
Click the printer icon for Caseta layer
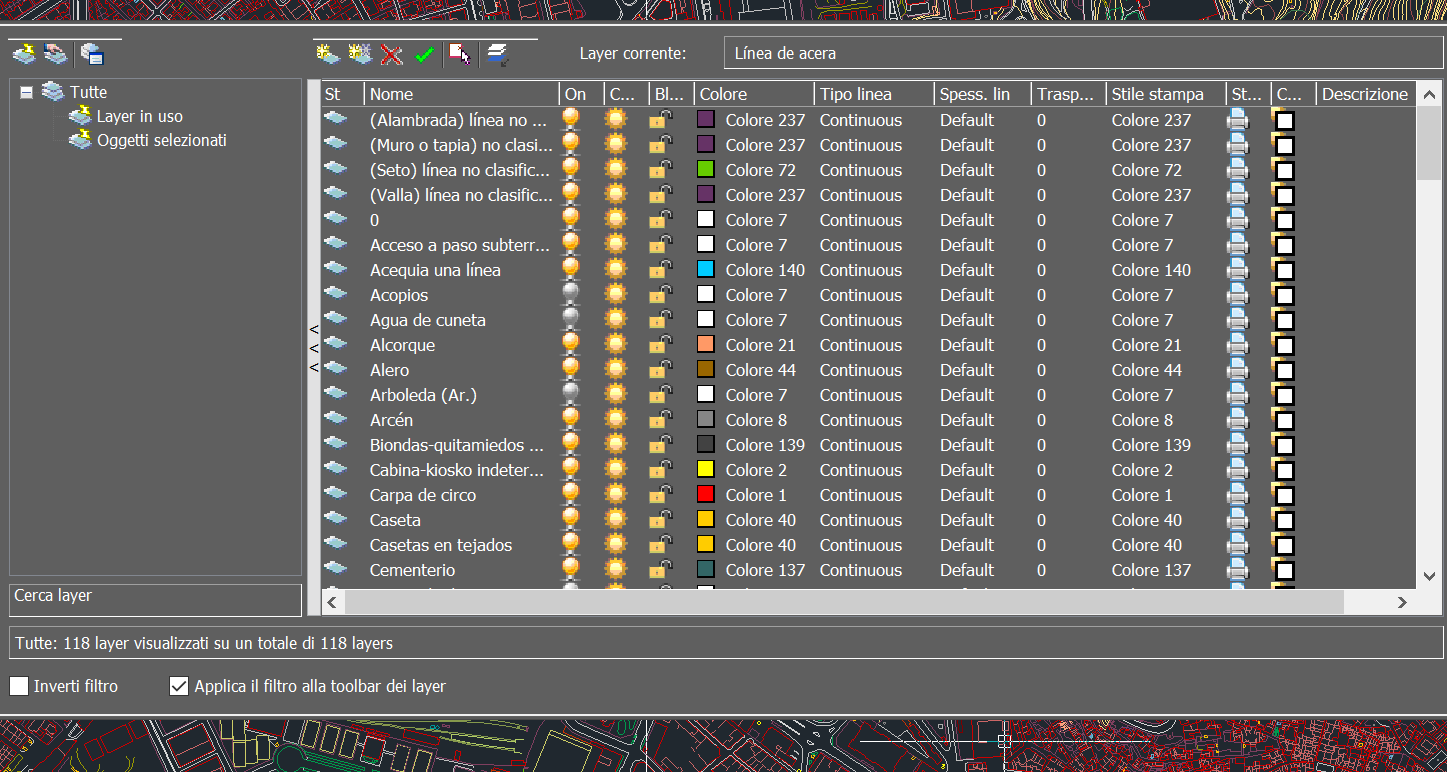tap(1238, 520)
